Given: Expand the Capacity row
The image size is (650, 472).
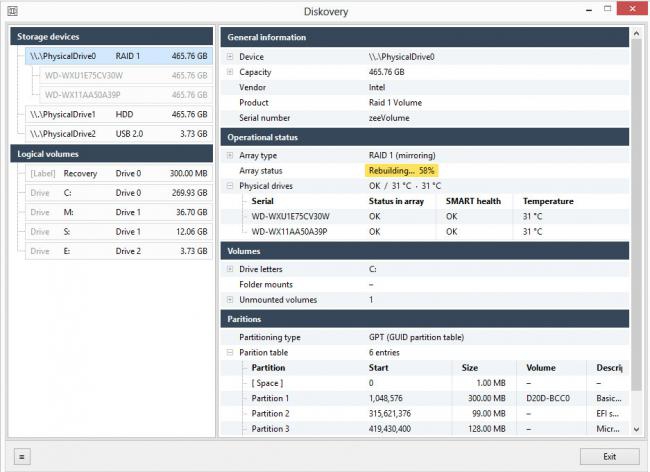Looking at the screenshot, I should tap(230, 72).
